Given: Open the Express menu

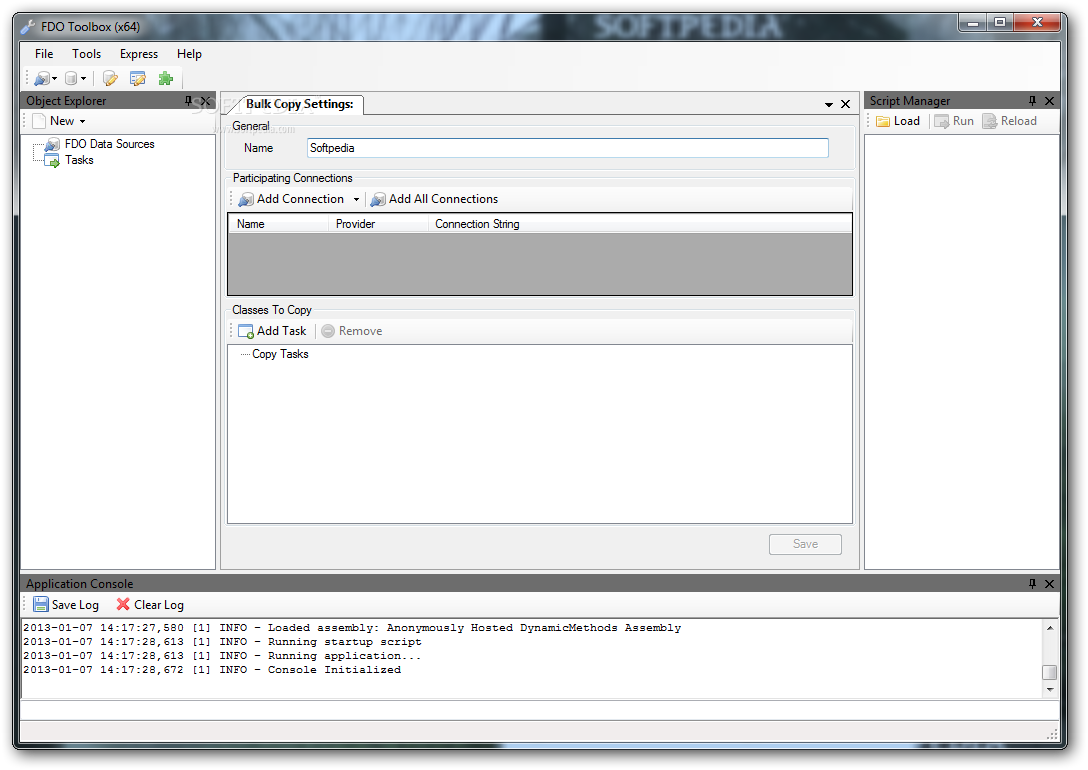Looking at the screenshot, I should pyautogui.click(x=139, y=53).
